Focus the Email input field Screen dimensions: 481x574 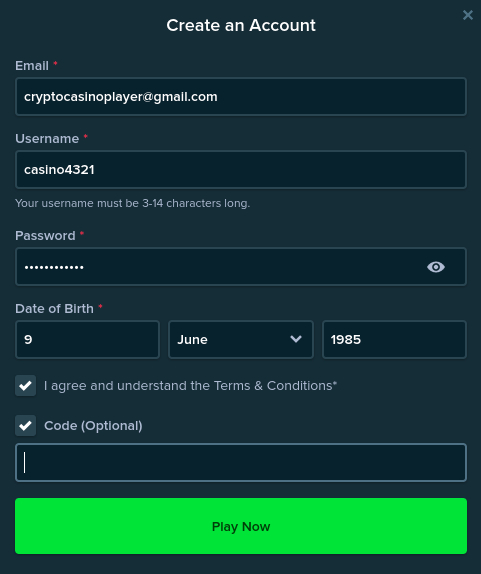pyautogui.click(x=241, y=97)
